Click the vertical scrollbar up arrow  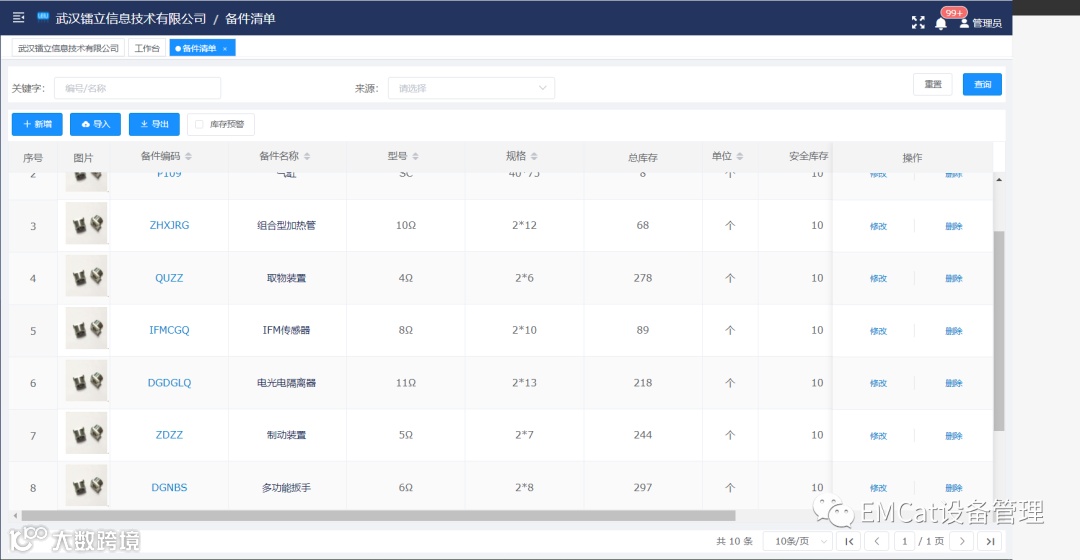pyautogui.click(x=999, y=180)
